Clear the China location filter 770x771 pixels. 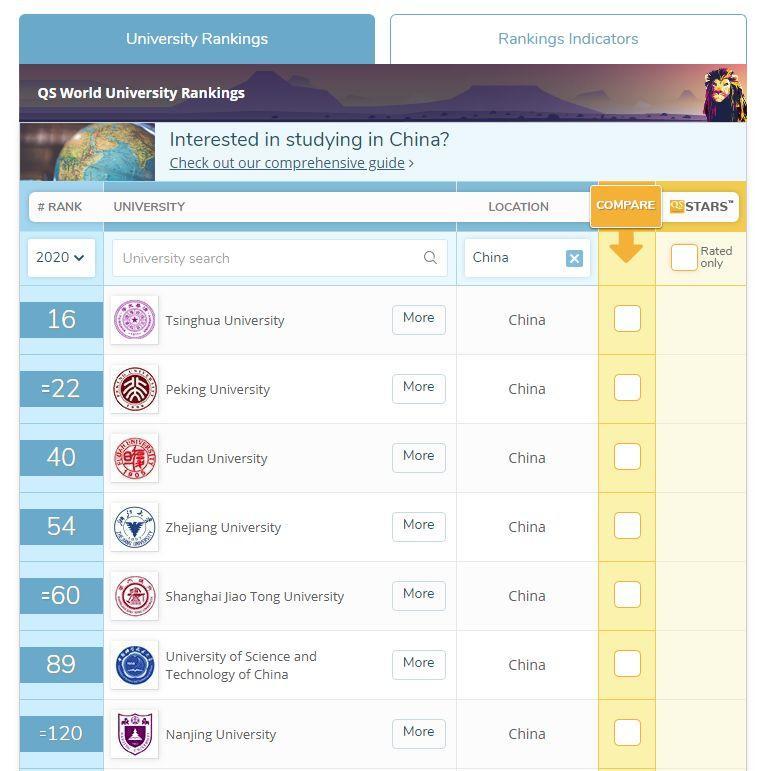(574, 258)
